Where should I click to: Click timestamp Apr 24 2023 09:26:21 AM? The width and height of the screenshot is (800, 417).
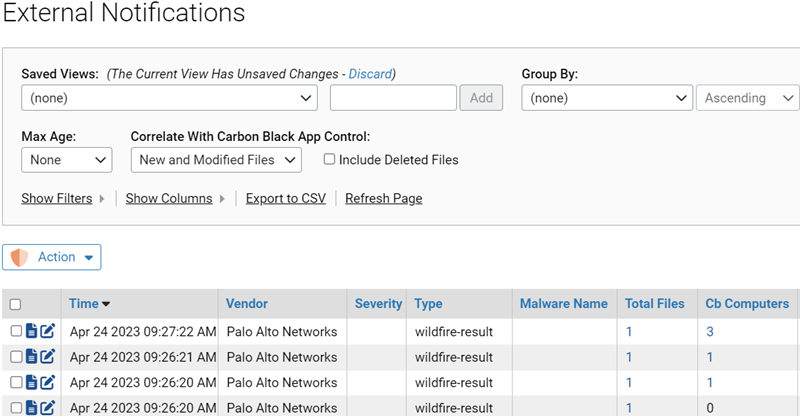coord(143,357)
